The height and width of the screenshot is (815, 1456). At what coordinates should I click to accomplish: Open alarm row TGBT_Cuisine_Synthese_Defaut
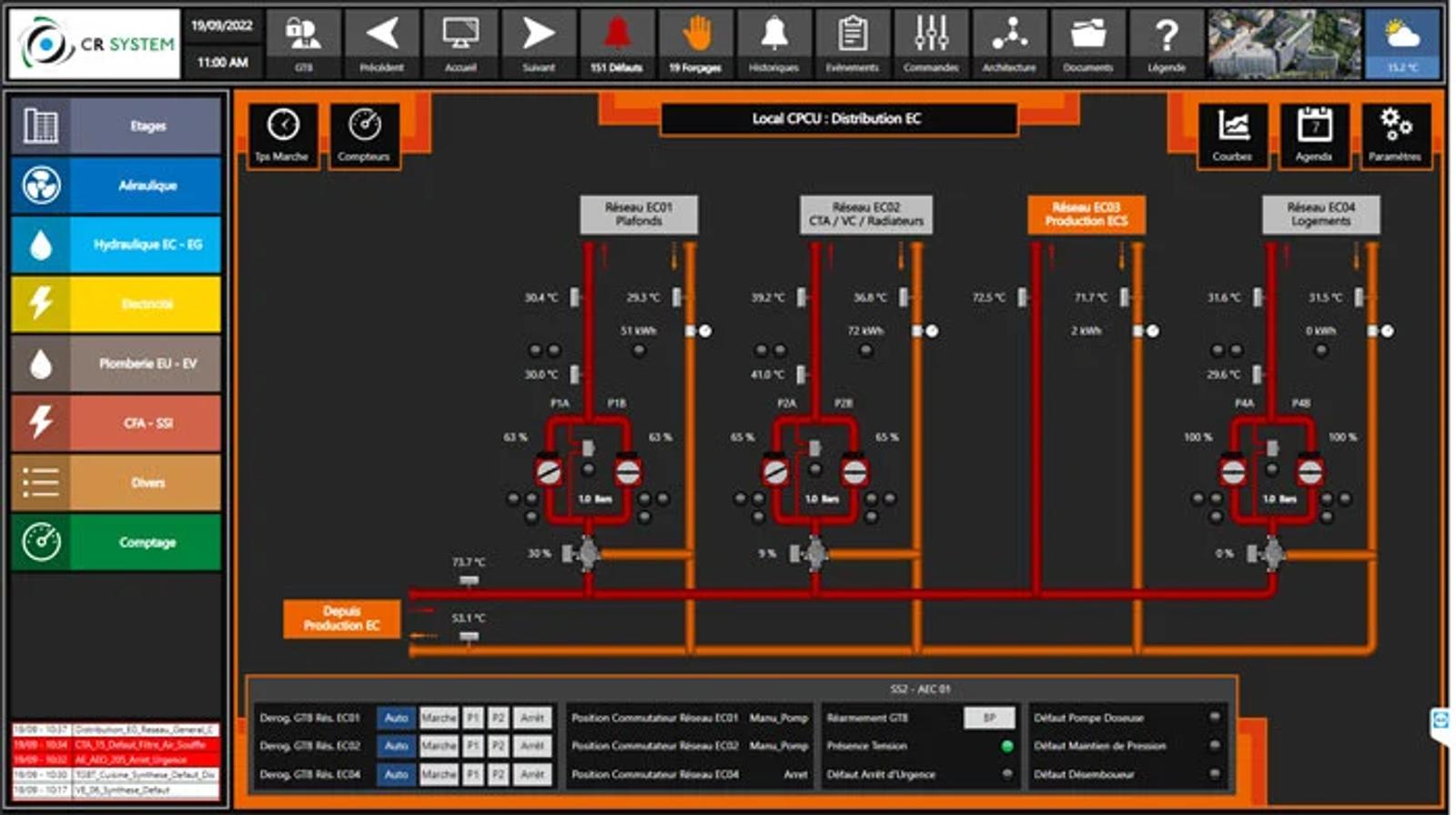click(116, 774)
